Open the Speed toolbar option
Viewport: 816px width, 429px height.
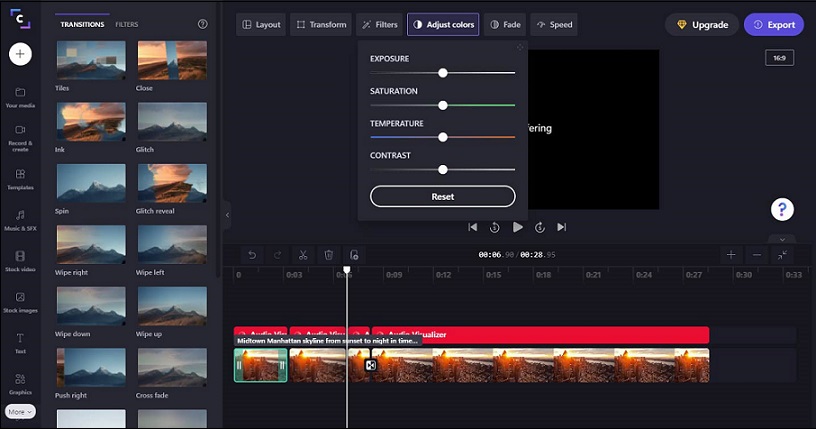(x=554, y=24)
